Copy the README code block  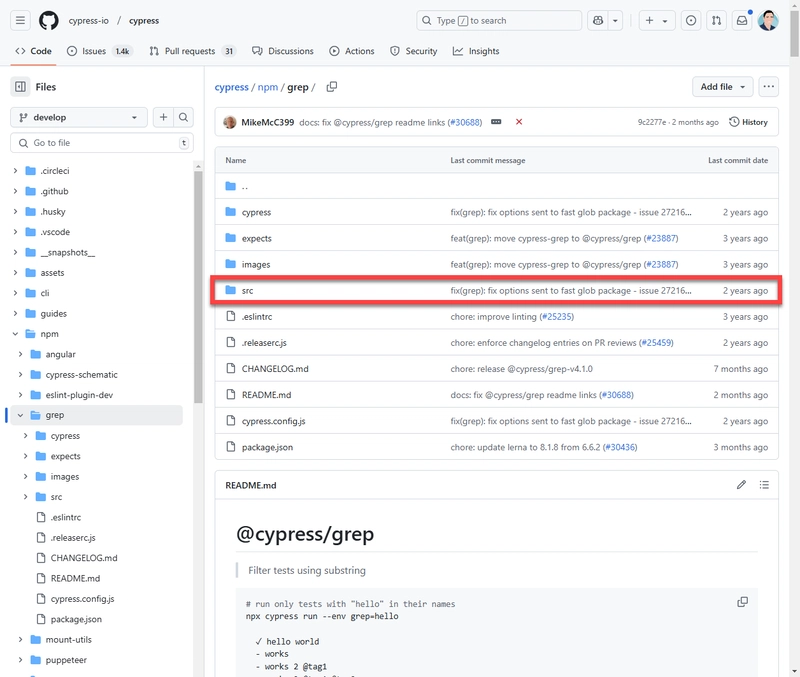point(742,602)
